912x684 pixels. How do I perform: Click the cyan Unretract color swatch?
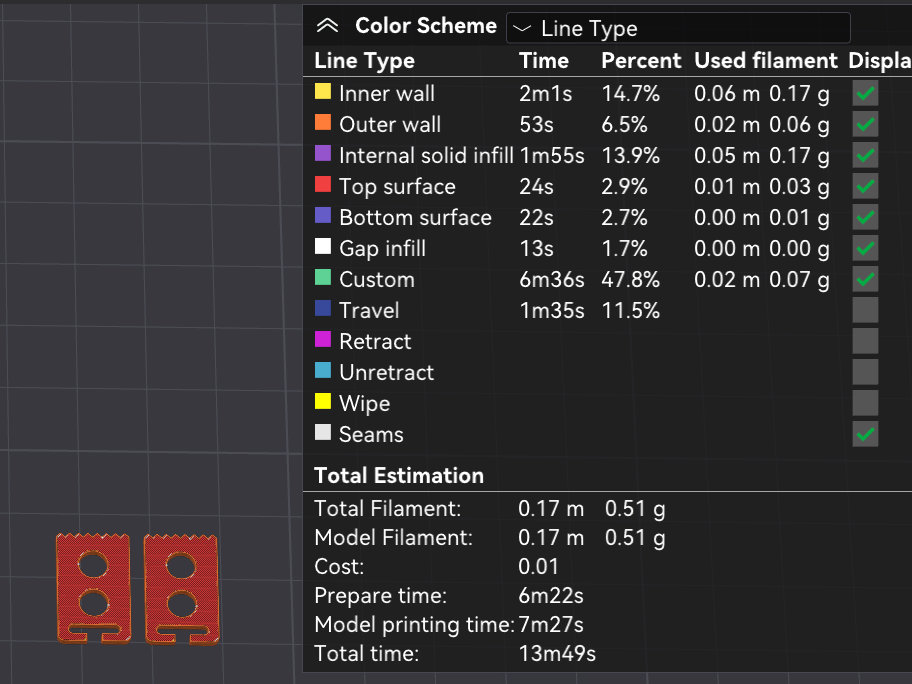click(x=323, y=370)
